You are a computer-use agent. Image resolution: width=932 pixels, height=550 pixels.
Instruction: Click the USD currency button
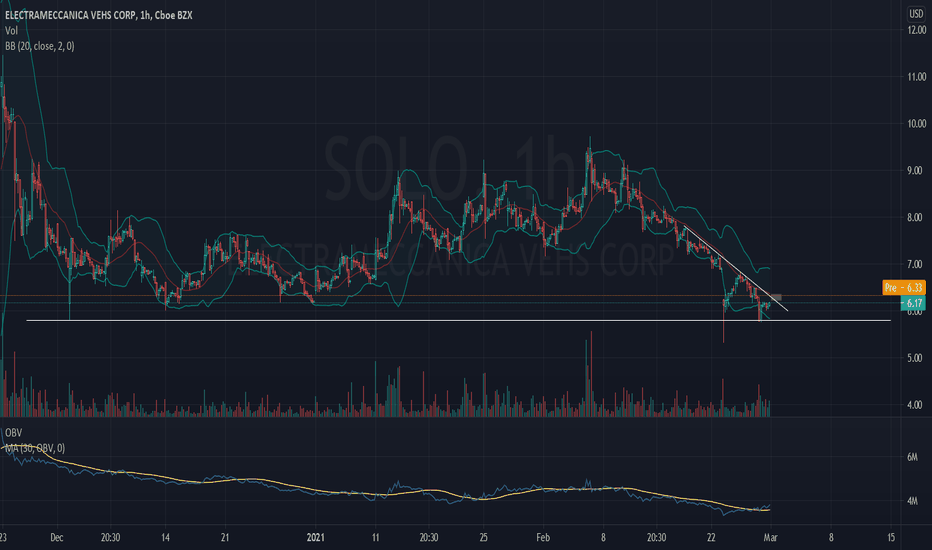[x=916, y=13]
